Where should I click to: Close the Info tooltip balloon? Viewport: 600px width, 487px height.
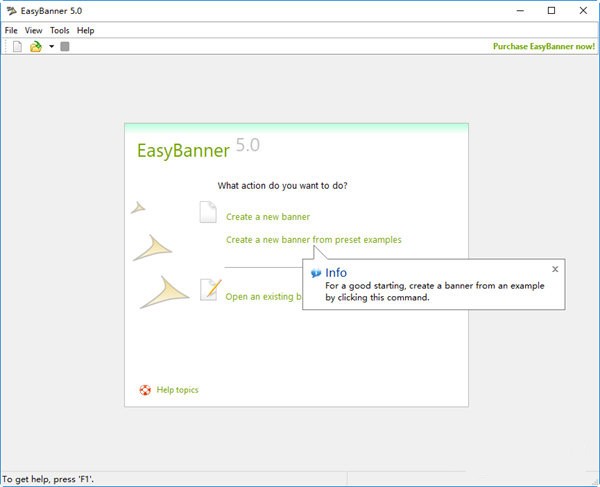555,269
